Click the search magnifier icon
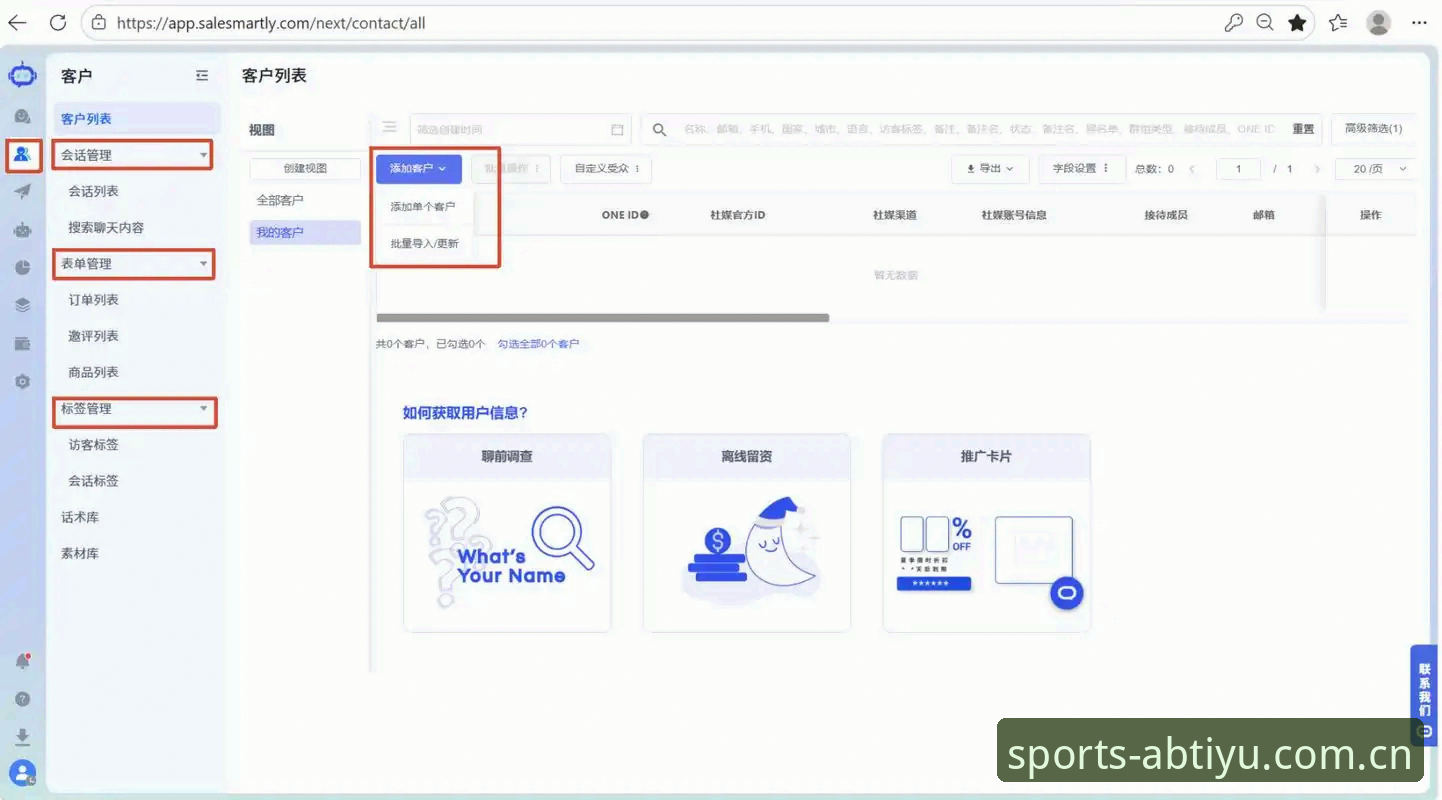1442x800 pixels. click(x=660, y=129)
